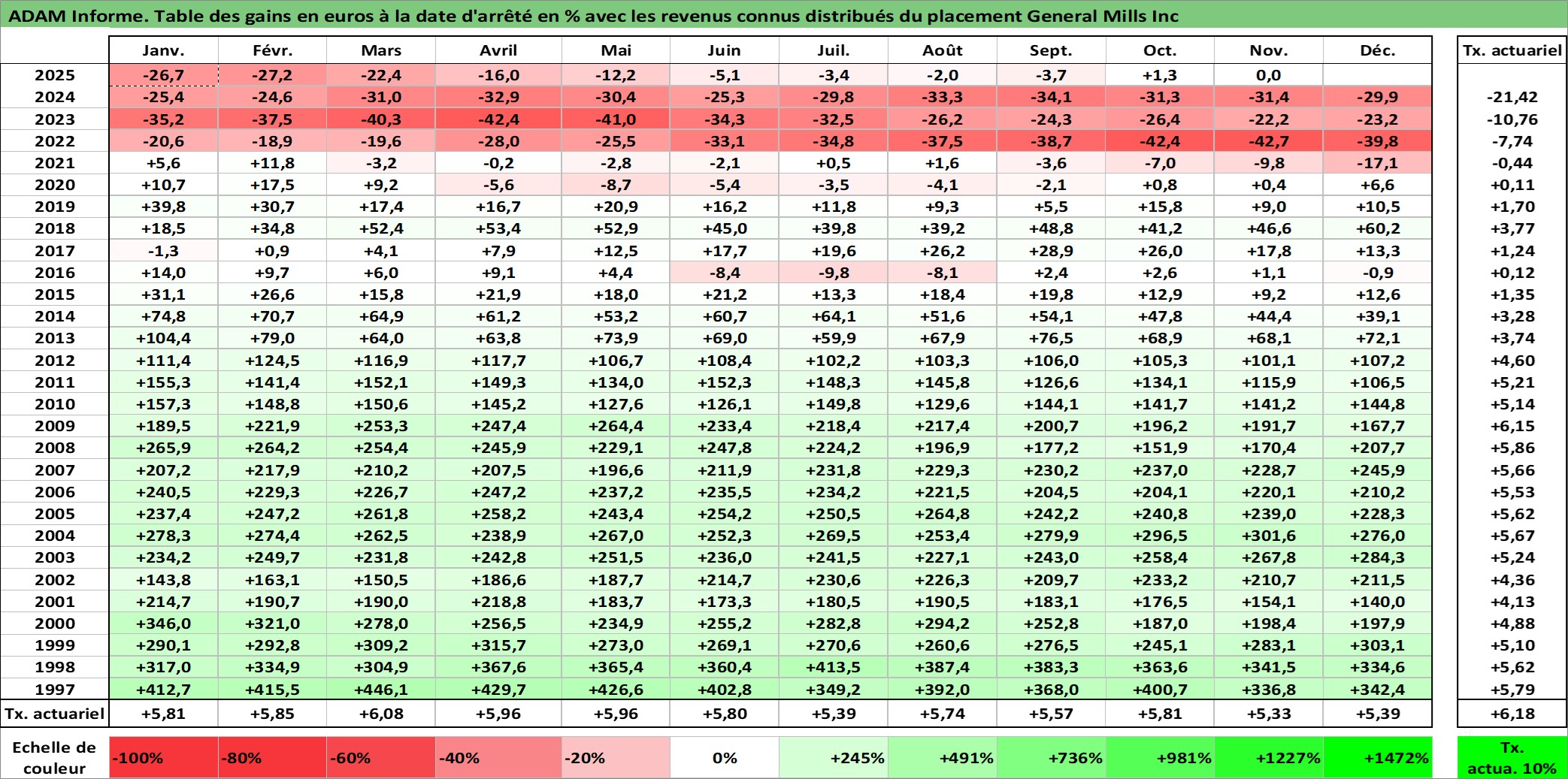Click the 2018 row label
The width and height of the screenshot is (1568, 779).
tap(54, 228)
